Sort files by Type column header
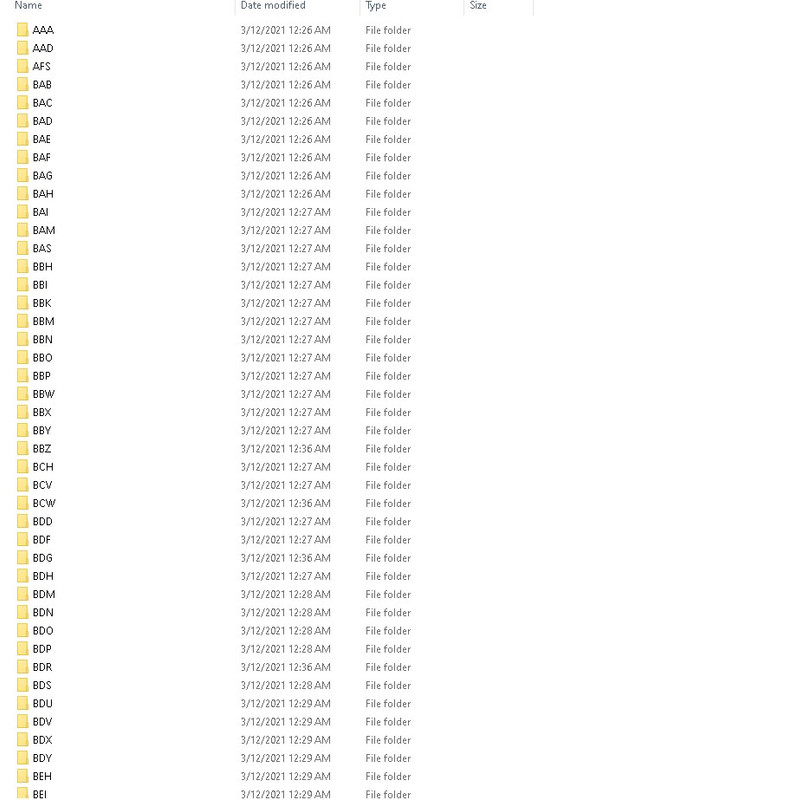Viewport: 804px width, 800px height. coord(376,6)
